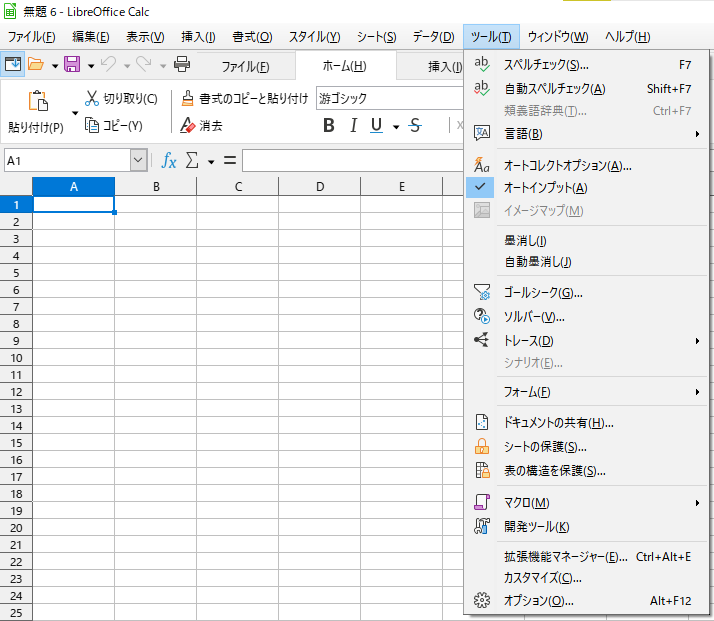Open the Format (書式) menu
This screenshot has height=621, width=714.
tap(252, 36)
